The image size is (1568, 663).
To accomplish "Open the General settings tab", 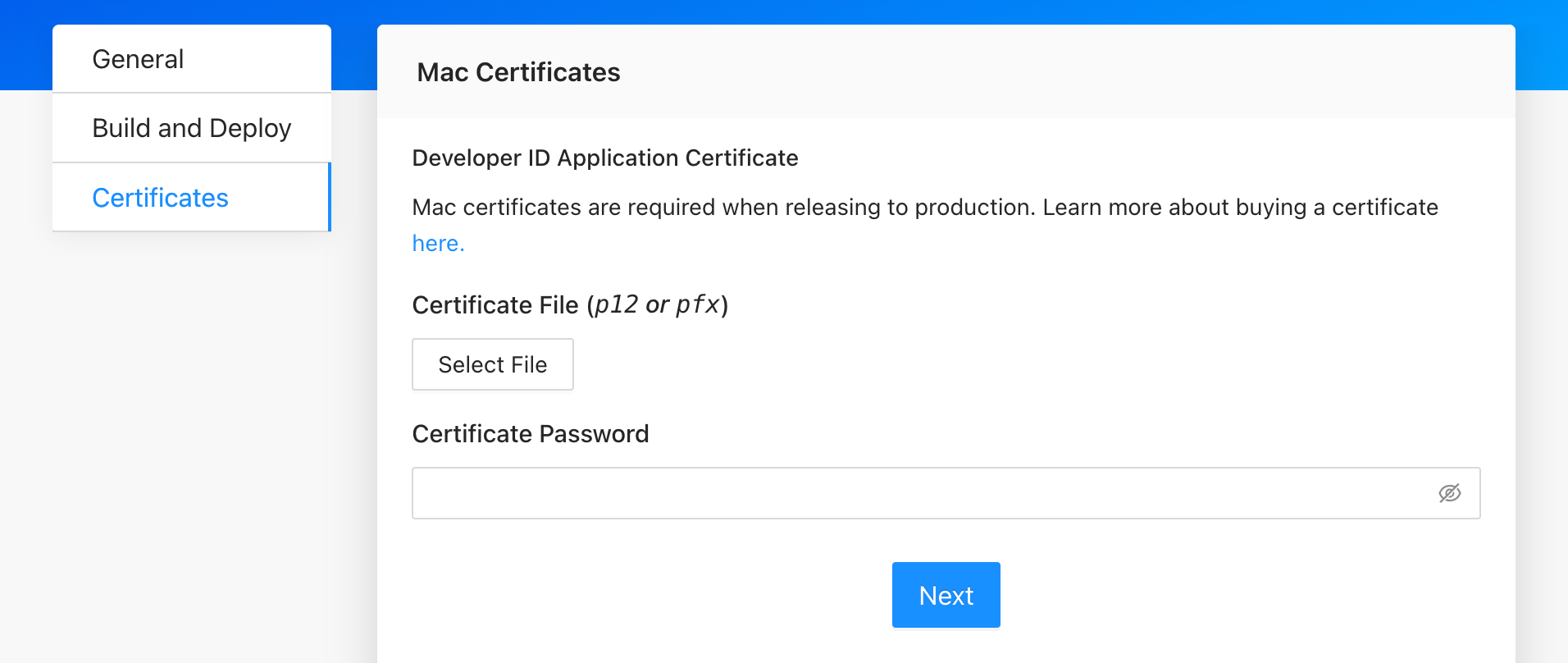I will (x=138, y=59).
